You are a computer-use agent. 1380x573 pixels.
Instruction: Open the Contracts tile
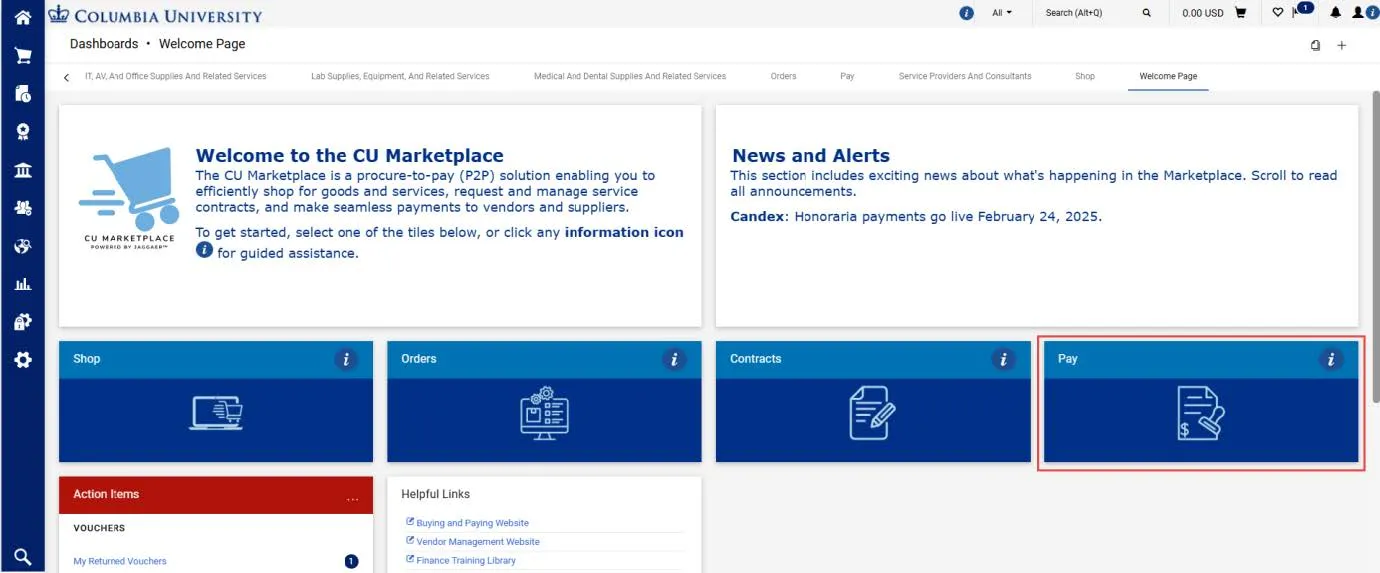(x=873, y=402)
